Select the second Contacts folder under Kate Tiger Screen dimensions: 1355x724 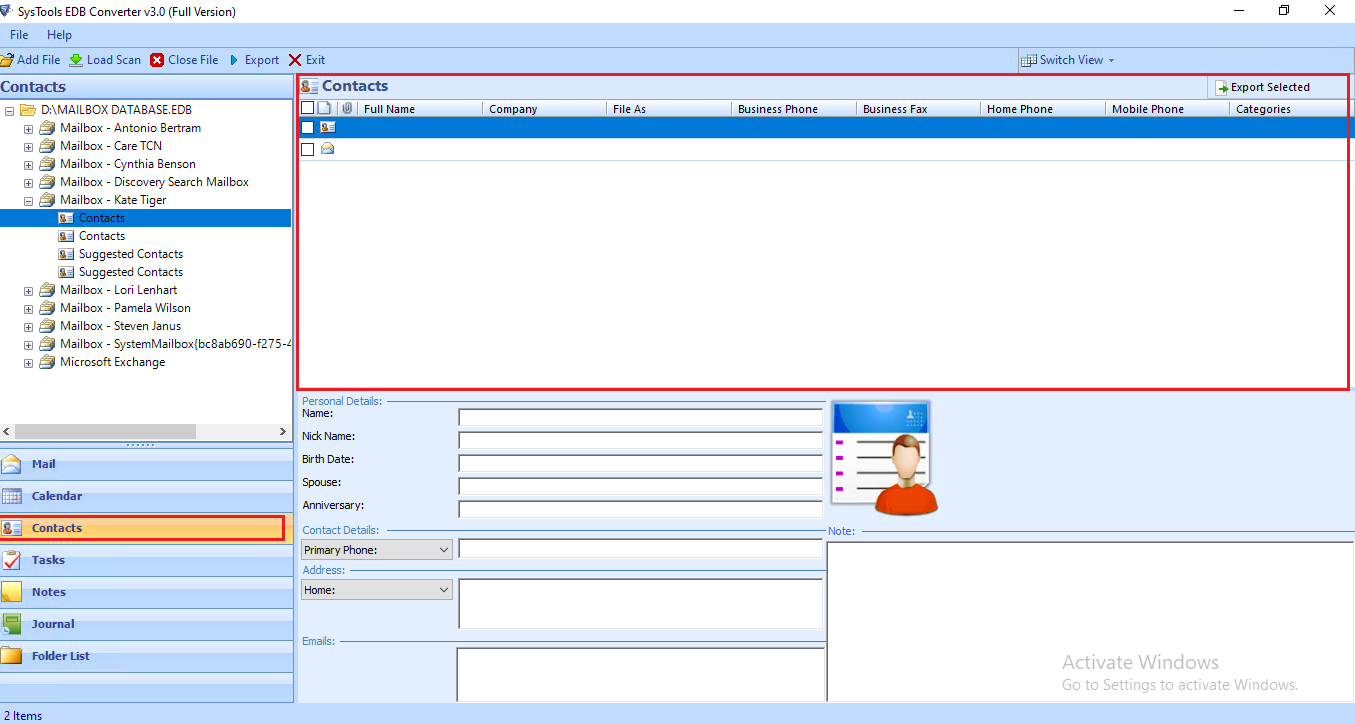(x=102, y=236)
